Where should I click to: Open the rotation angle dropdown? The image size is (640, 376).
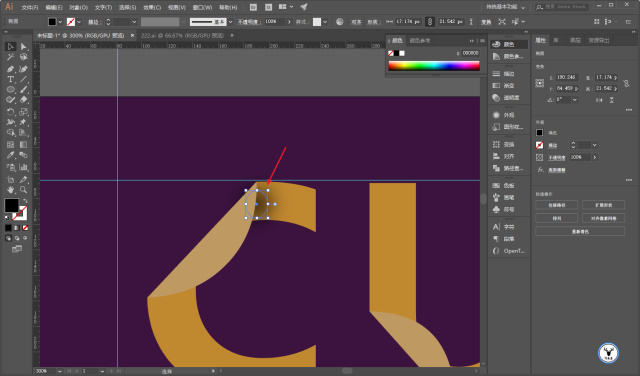(575, 100)
